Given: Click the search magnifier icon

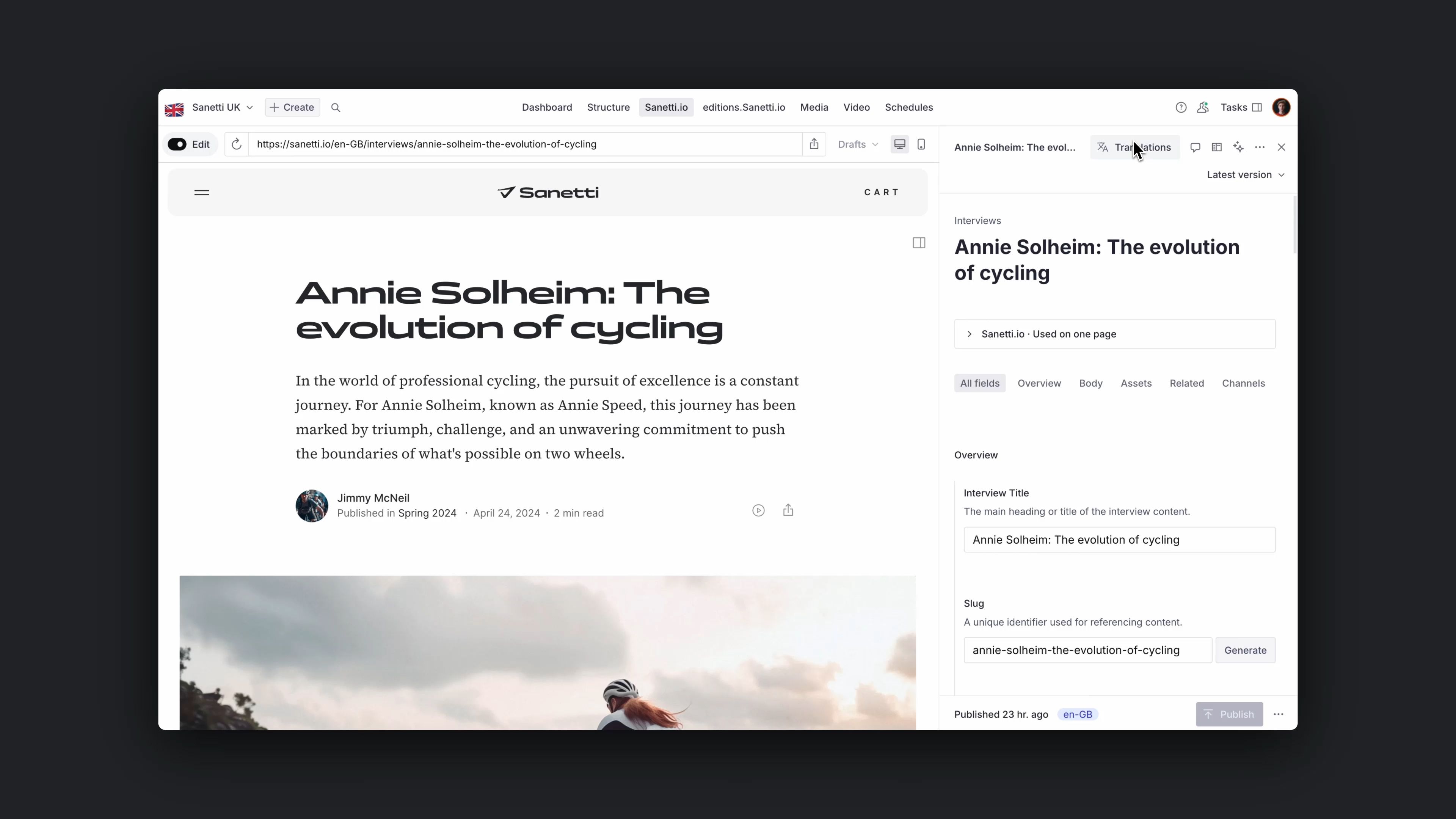Looking at the screenshot, I should pyautogui.click(x=335, y=107).
